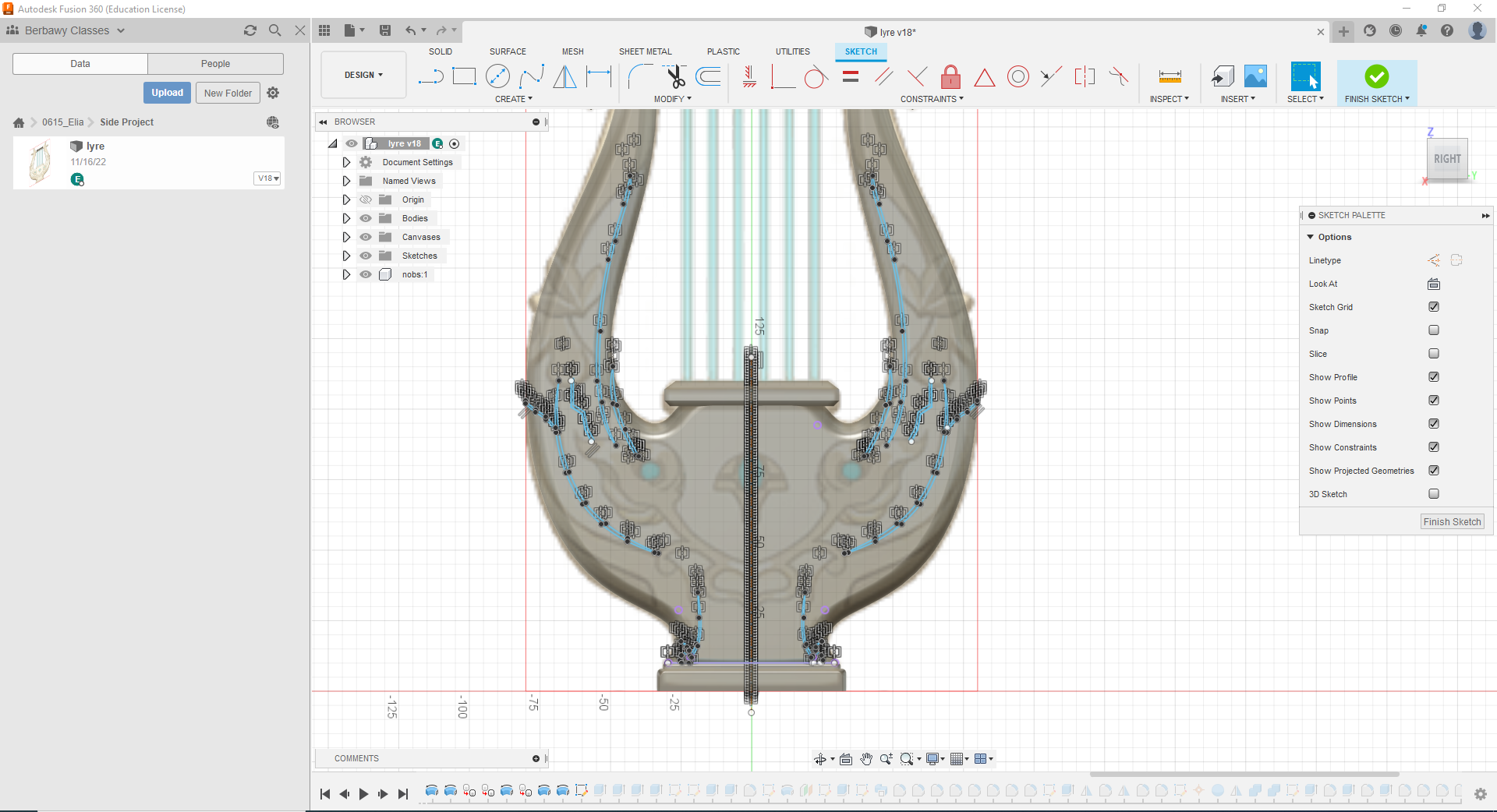1497x812 pixels.
Task: Toggle the Show Profile checkbox
Action: pos(1434,377)
